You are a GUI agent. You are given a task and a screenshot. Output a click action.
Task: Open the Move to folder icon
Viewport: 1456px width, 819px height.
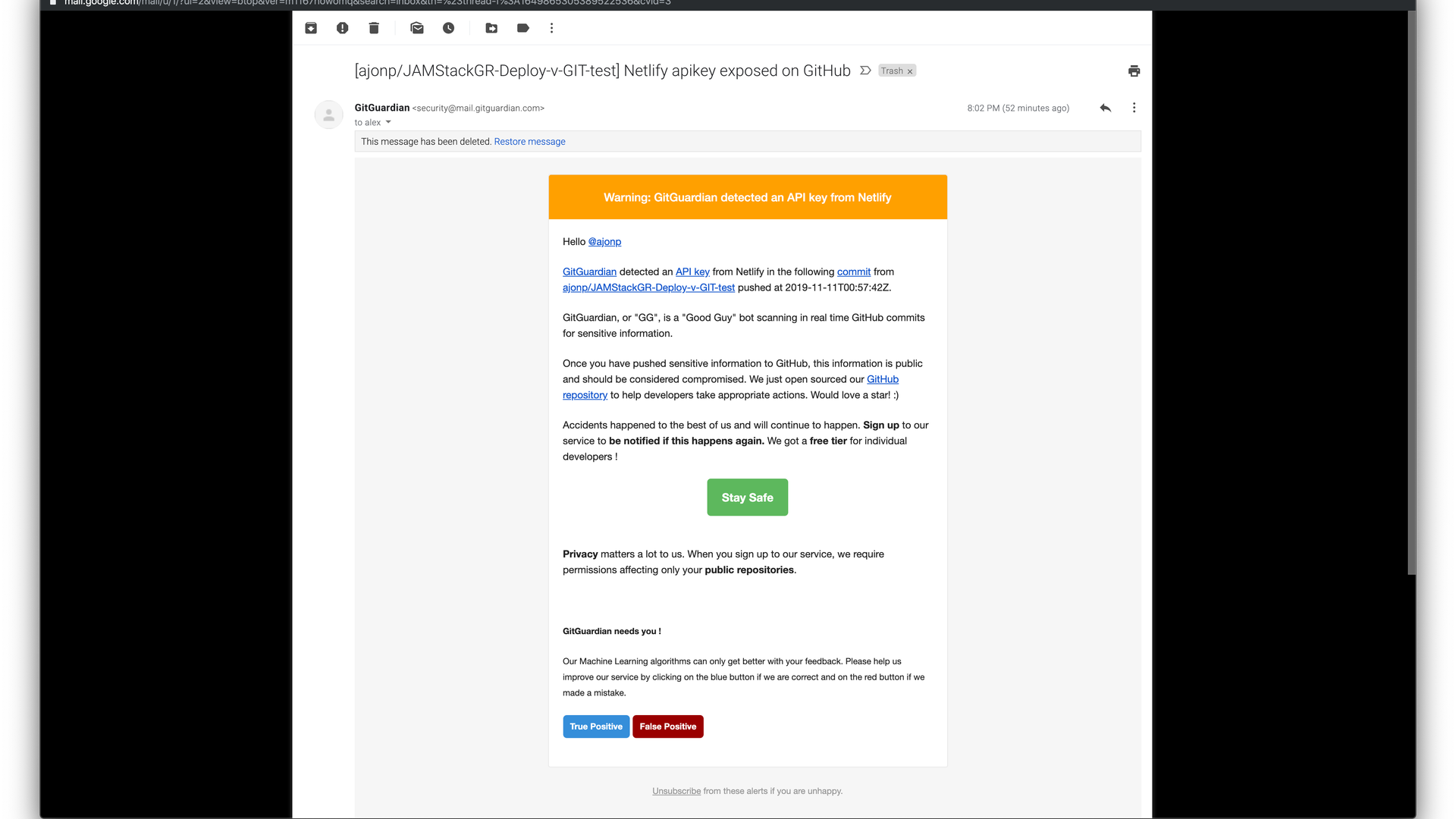491,28
